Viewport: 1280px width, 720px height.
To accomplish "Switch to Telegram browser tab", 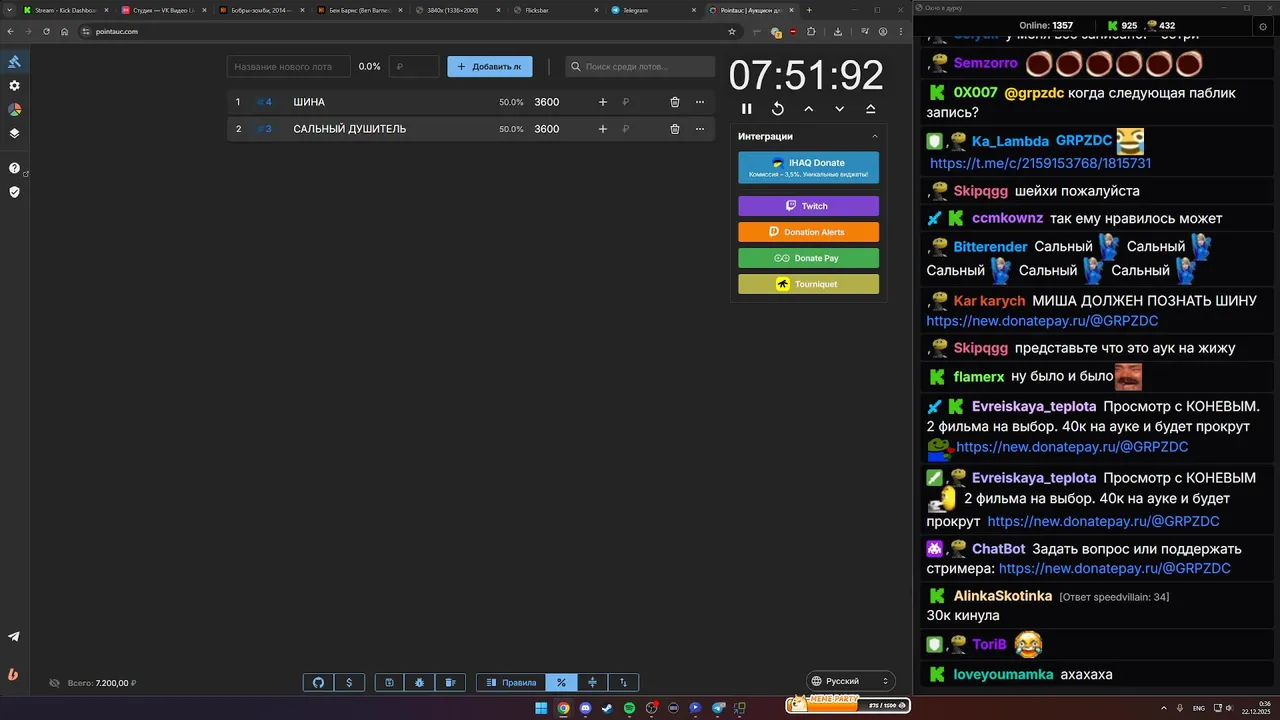I will click(x=652, y=10).
